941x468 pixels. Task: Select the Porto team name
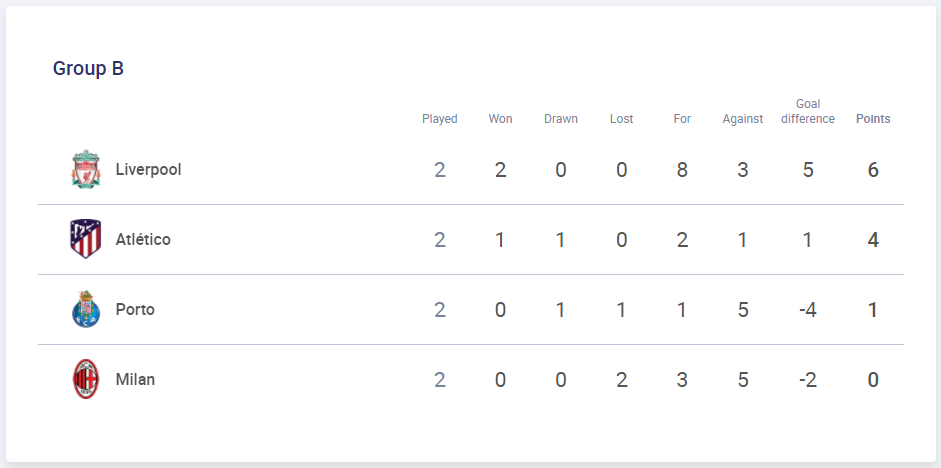point(135,310)
